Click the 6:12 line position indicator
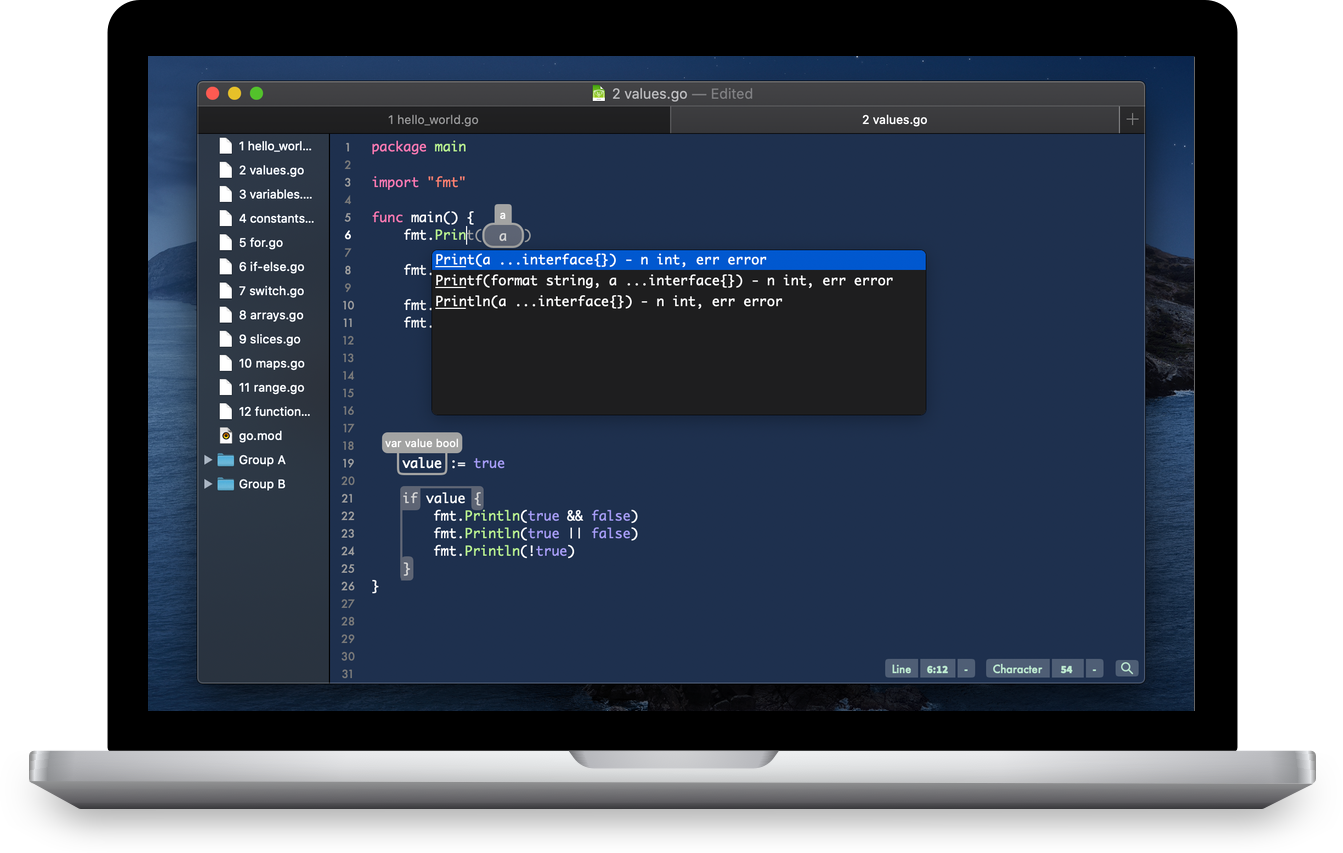Screen dimensions: 1343x853 click(937, 669)
